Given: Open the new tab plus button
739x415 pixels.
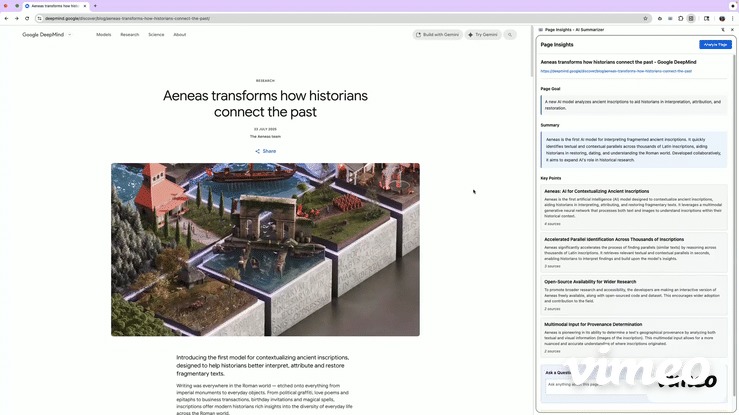Looking at the screenshot, I should pyautogui.click(x=95, y=6).
